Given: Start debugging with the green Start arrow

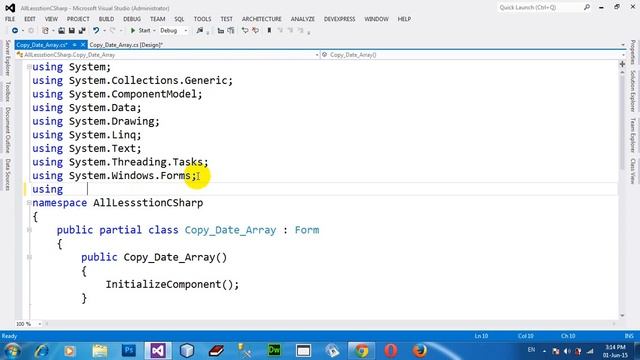Looking at the screenshot, I should pos(133,31).
